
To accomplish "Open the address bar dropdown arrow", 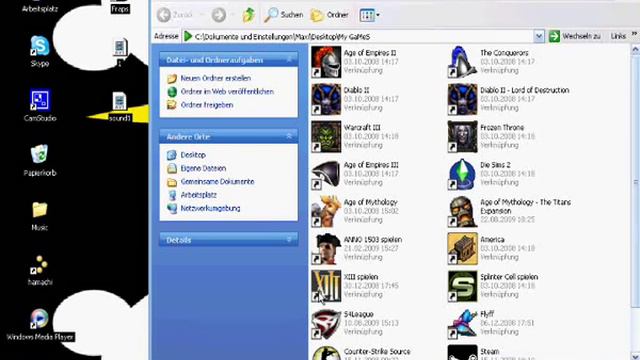I will pyautogui.click(x=539, y=36).
